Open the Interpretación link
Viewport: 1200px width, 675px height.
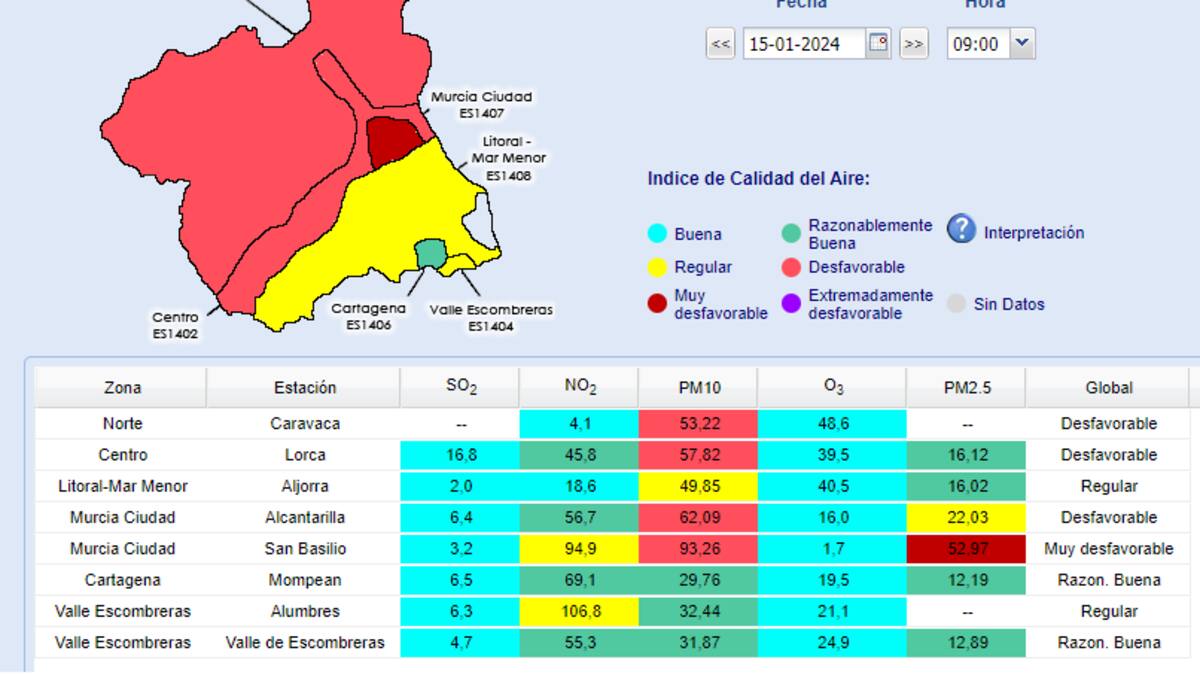tap(1033, 233)
